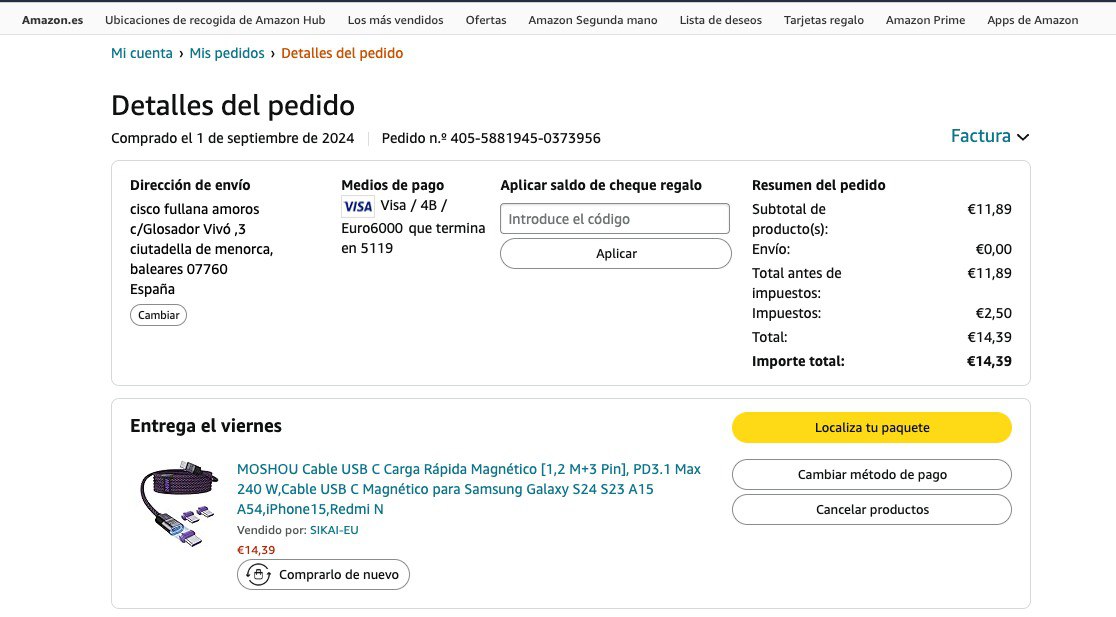The width and height of the screenshot is (1116, 617).
Task: Select Ofertas in the top navigation
Action: click(486, 20)
